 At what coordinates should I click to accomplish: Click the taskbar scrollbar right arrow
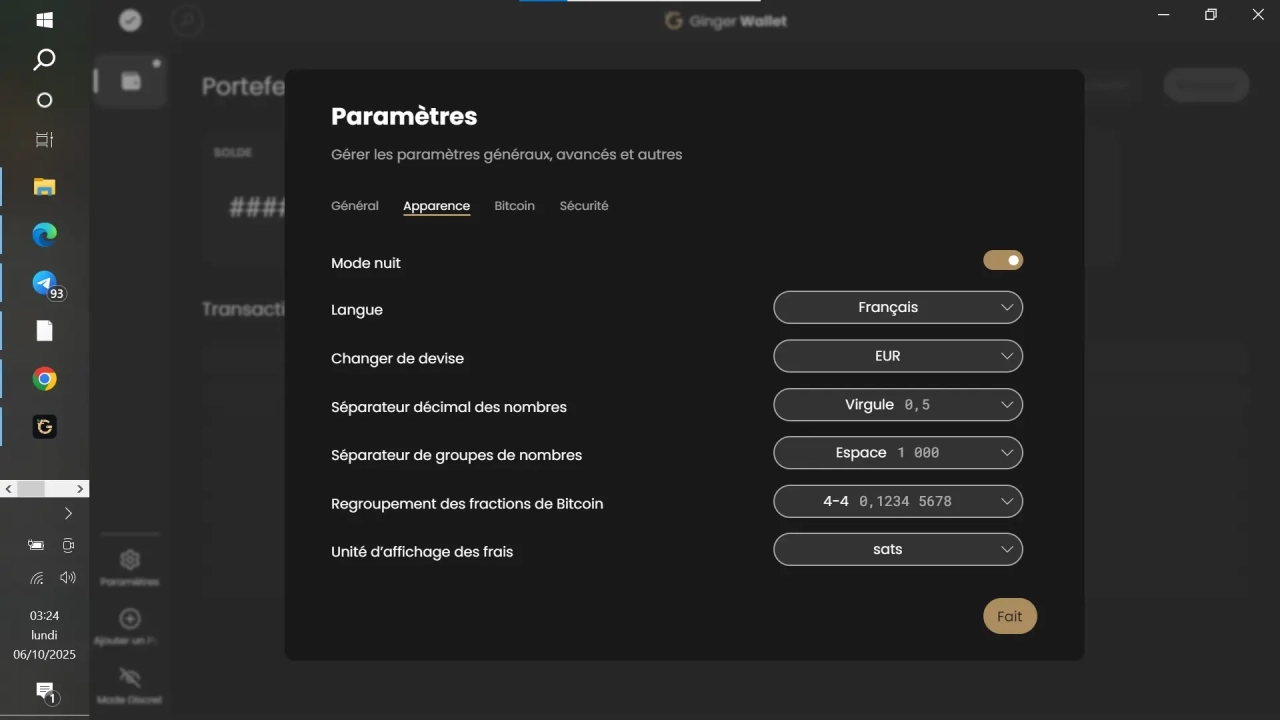82,489
